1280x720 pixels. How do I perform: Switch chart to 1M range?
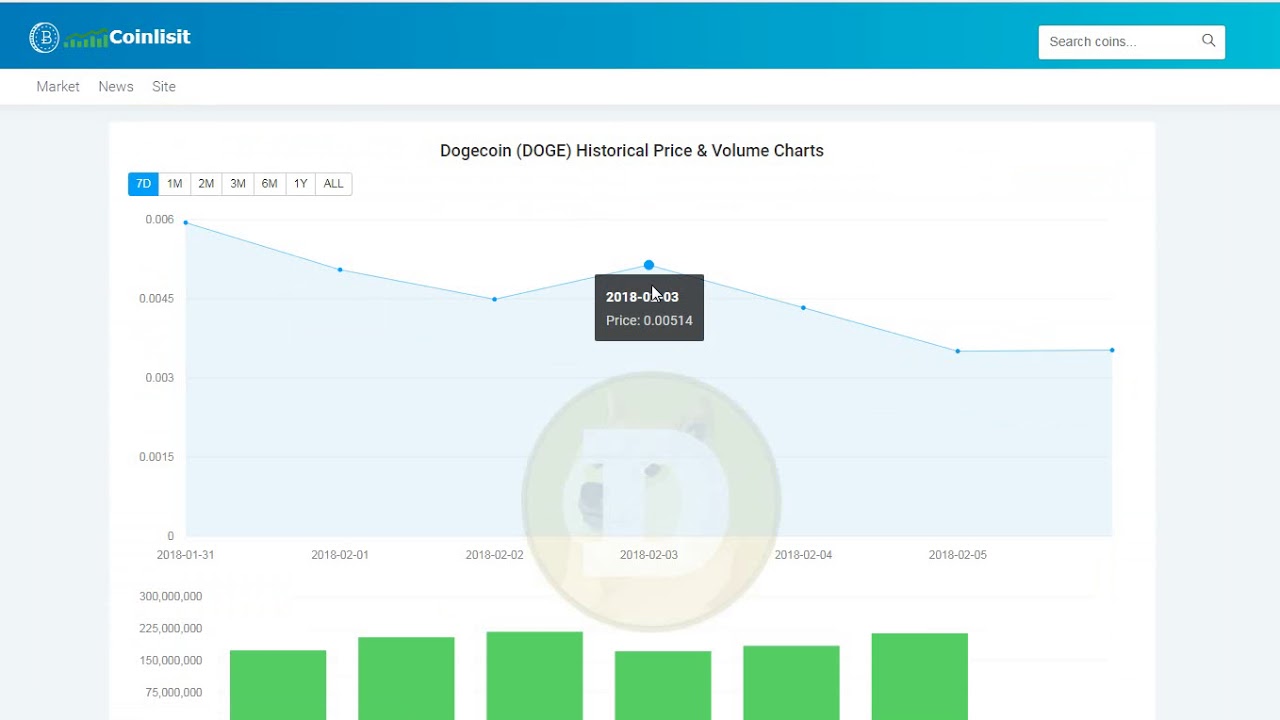174,184
